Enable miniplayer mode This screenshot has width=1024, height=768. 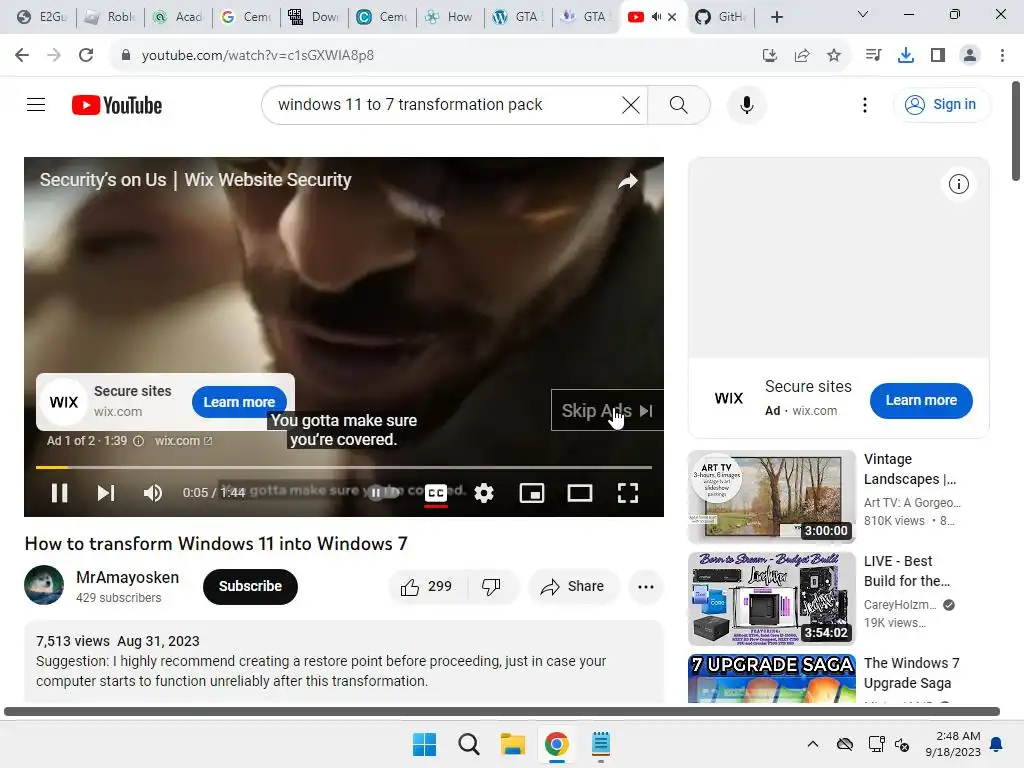click(532, 493)
